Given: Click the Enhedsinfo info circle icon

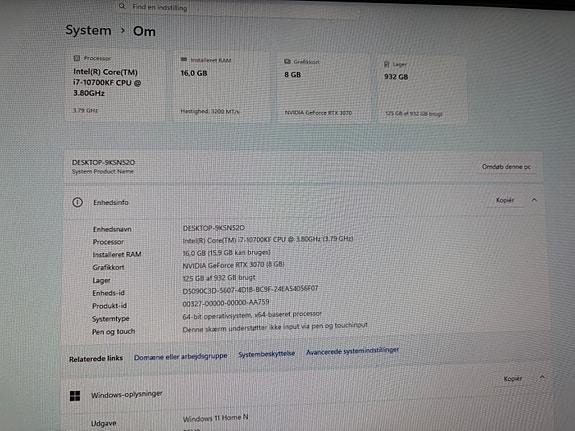Looking at the screenshot, I should pyautogui.click(x=77, y=202).
